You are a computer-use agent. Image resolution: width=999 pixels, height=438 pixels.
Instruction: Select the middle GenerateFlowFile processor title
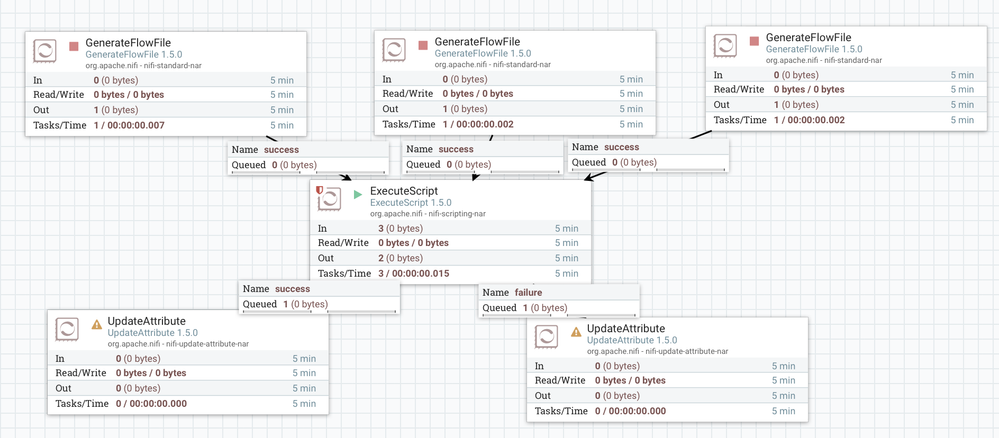pyautogui.click(x=477, y=41)
